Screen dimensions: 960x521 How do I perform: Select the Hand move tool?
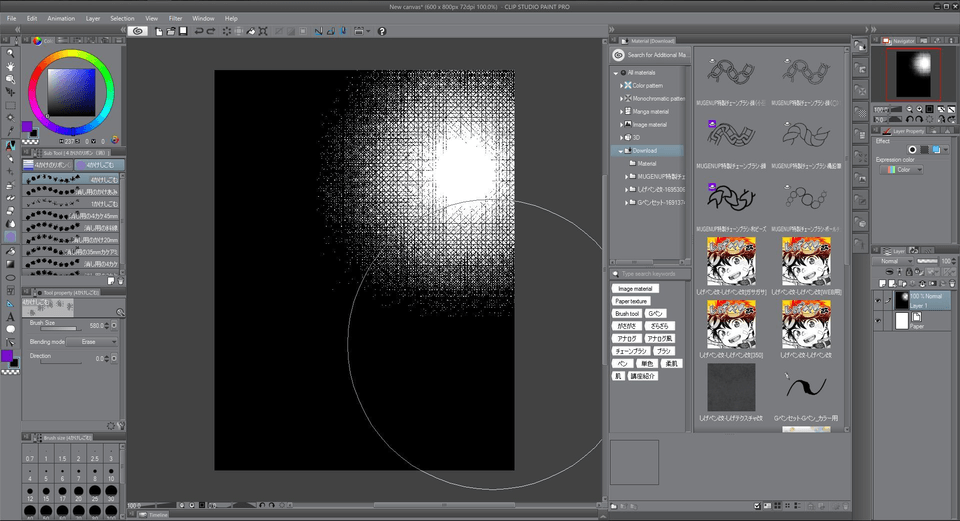[x=10, y=67]
